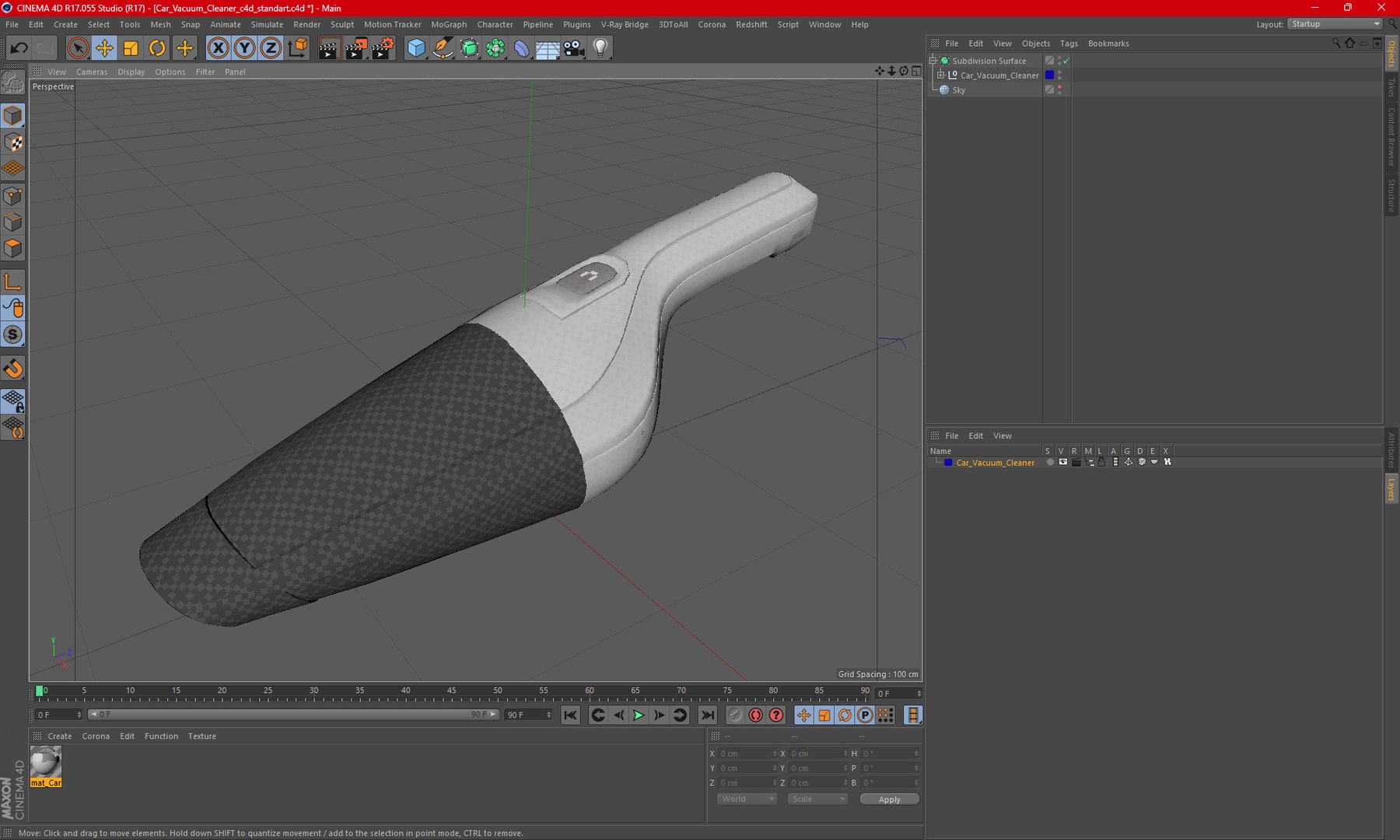Add a Cube primitive object

[x=417, y=48]
